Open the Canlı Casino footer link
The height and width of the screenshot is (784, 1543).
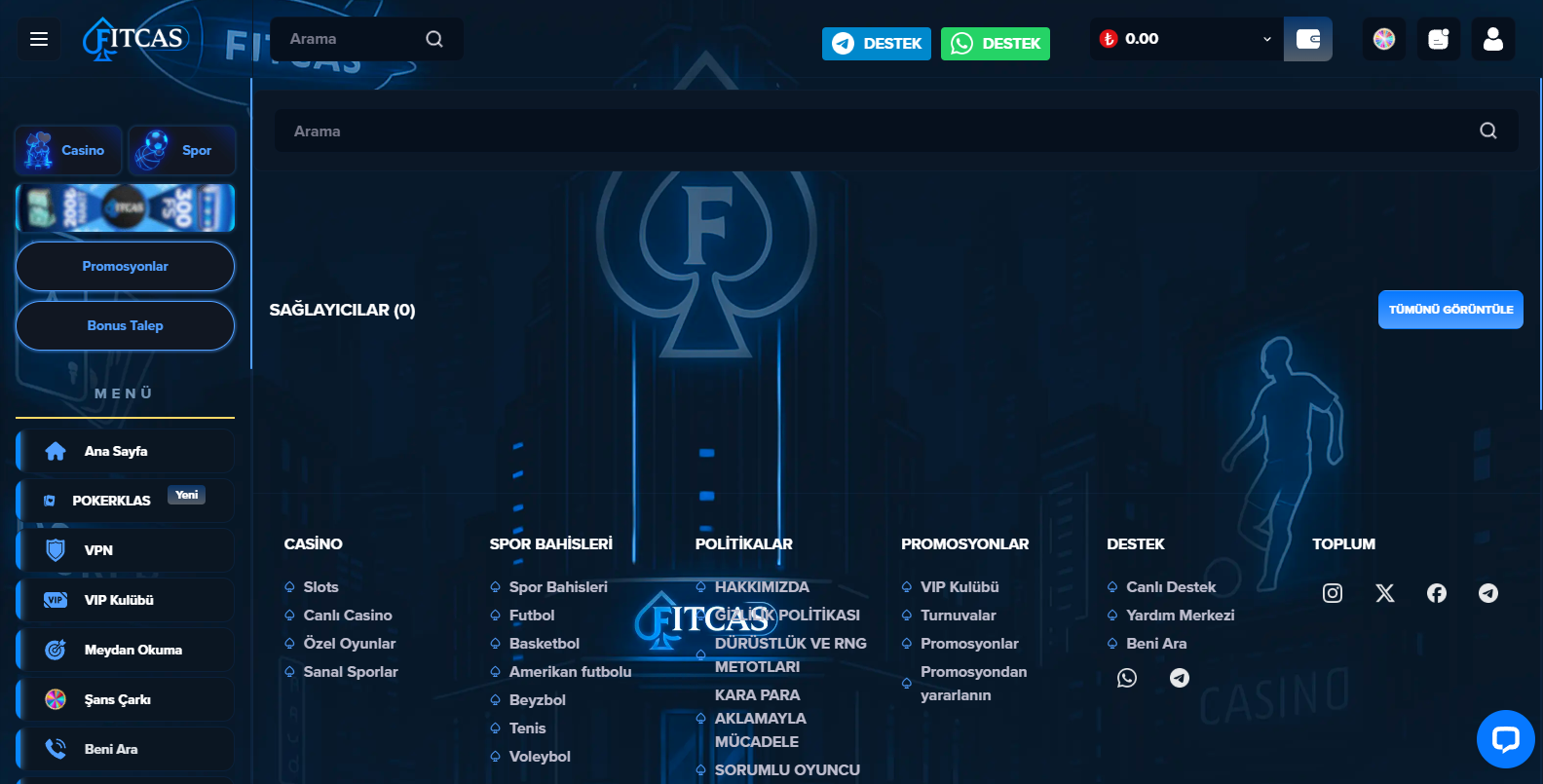tap(348, 616)
